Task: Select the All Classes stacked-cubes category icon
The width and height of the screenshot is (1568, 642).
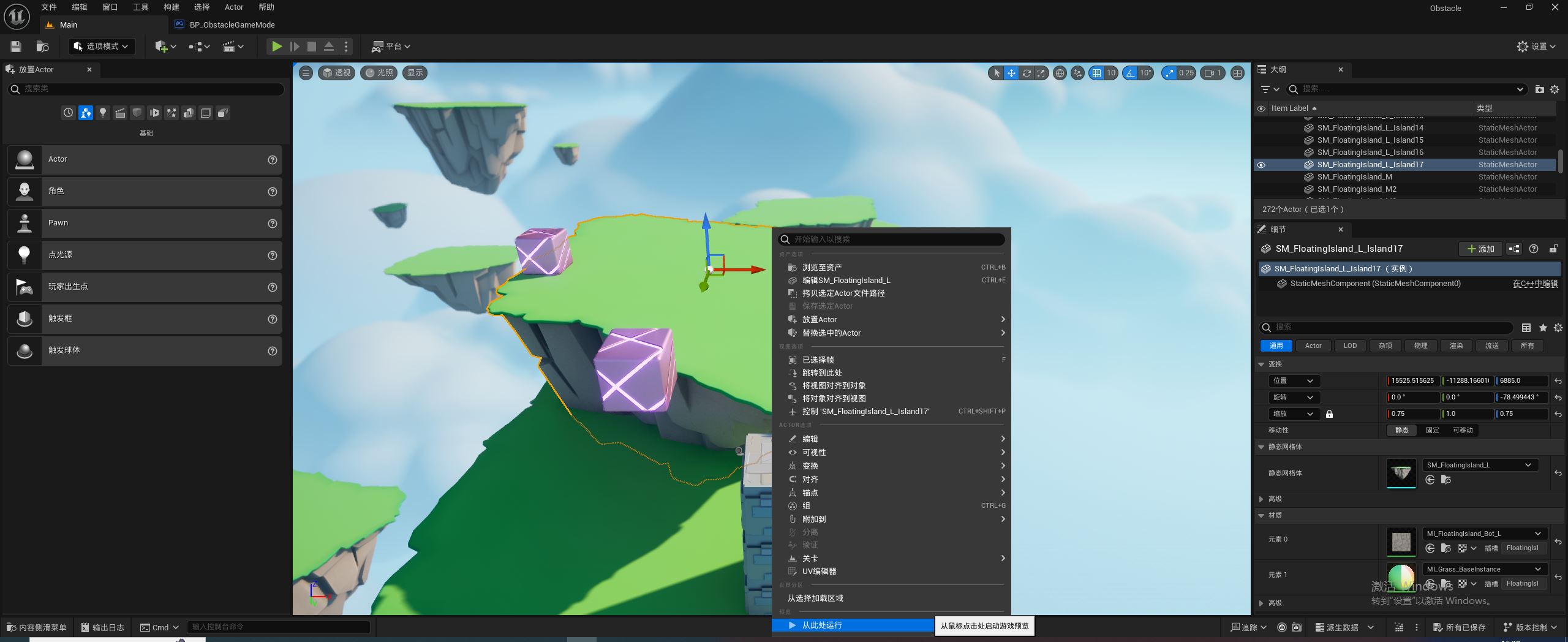Action: coord(223,113)
